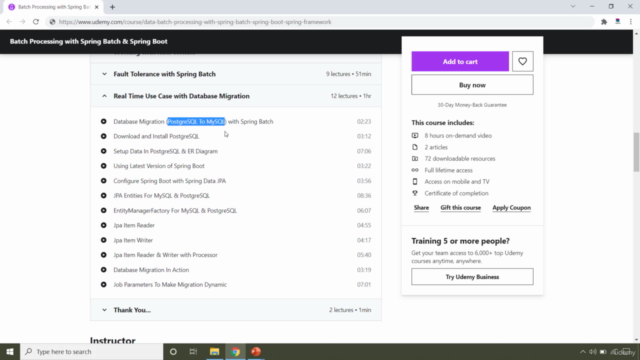The image size is (640, 360).
Task: Click lecture title Configure Spring Boot with Spring Data JPA
Action: pos(169,181)
